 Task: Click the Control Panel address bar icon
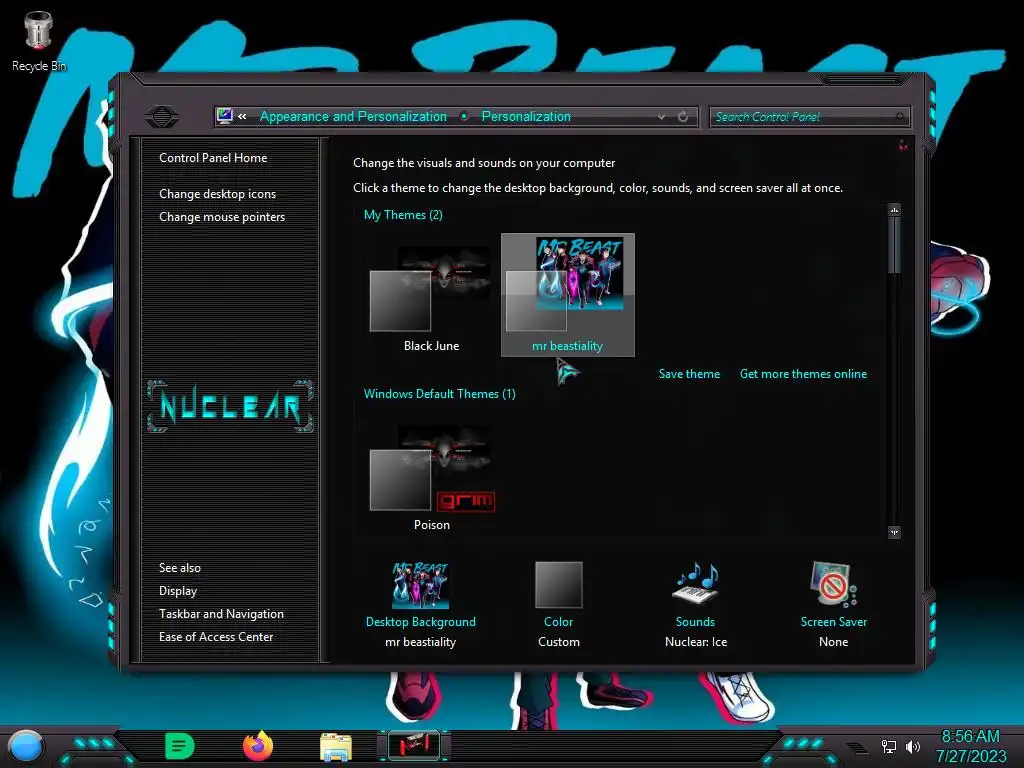[225, 116]
